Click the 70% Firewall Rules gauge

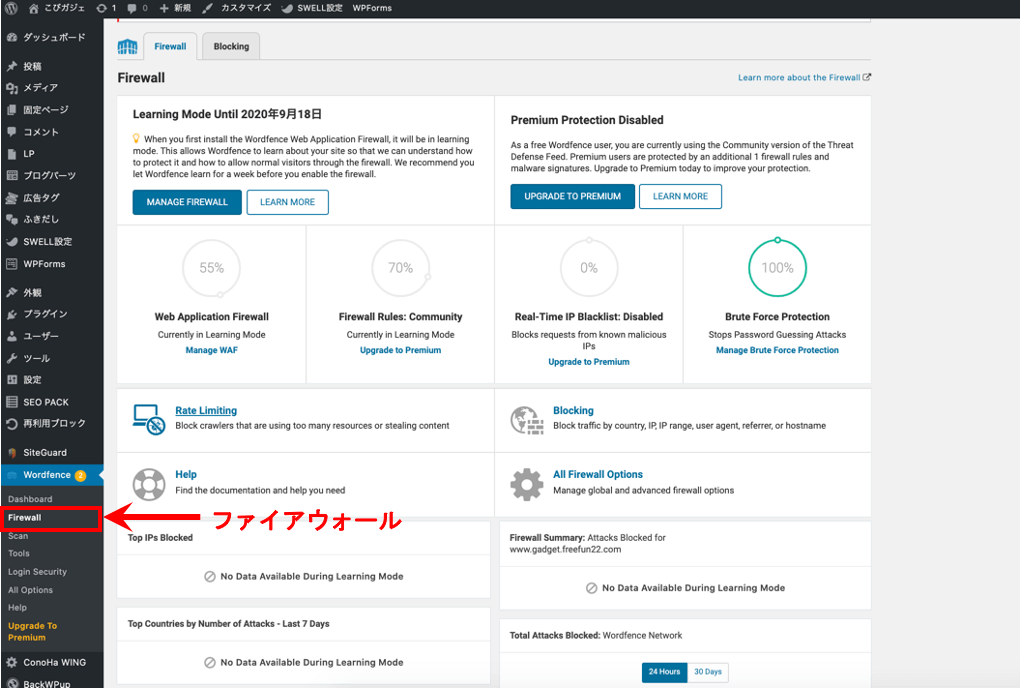tap(401, 268)
